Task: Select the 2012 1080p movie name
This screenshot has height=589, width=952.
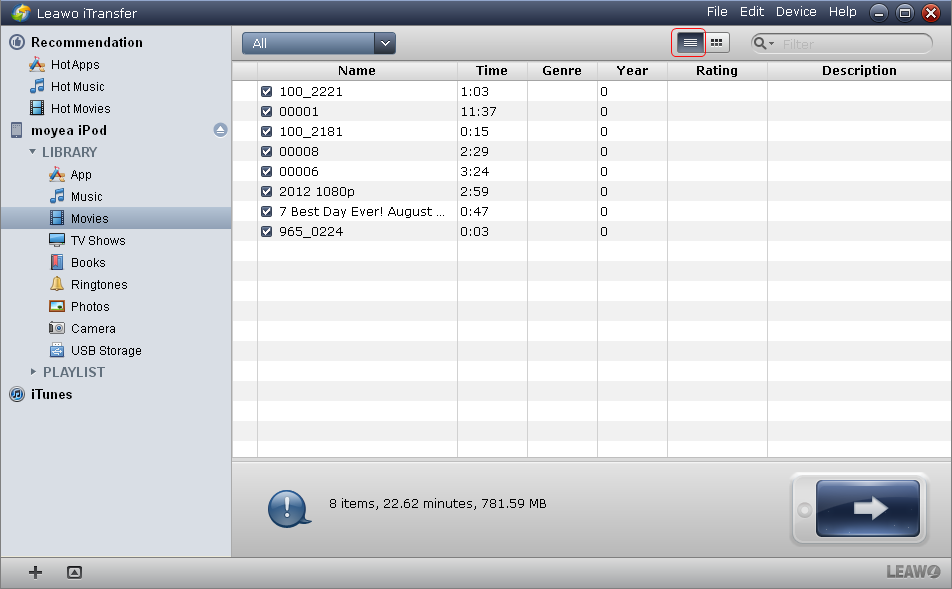Action: coord(317,192)
